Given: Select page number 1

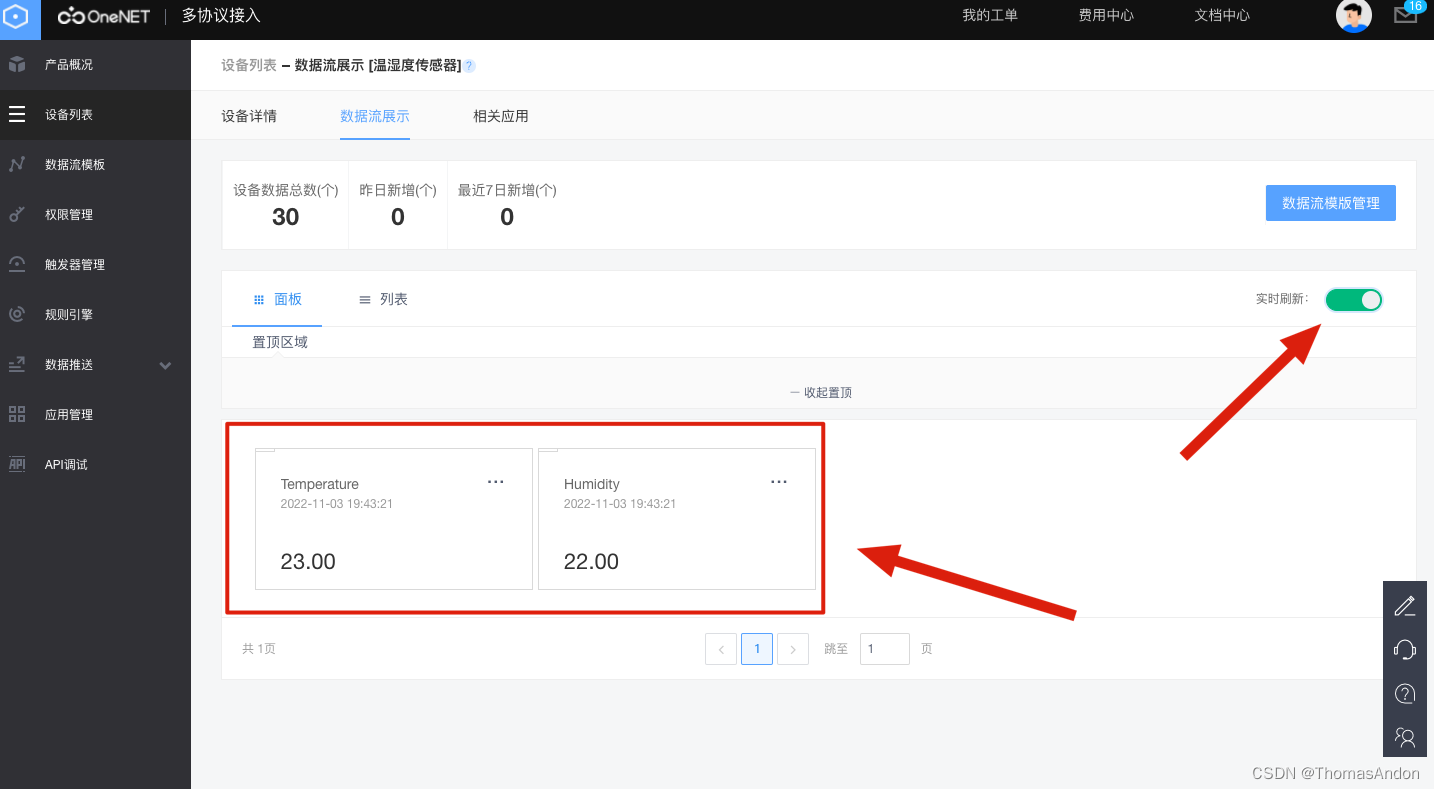Looking at the screenshot, I should coord(757,649).
